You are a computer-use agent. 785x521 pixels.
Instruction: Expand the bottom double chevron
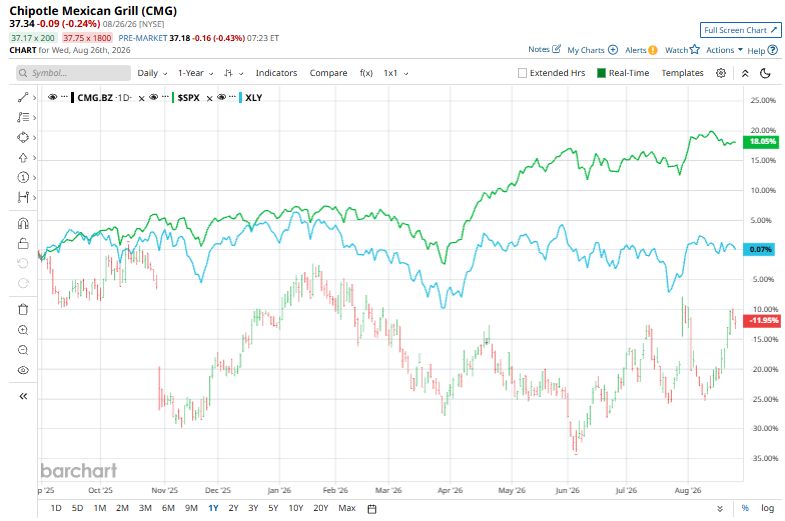720,508
